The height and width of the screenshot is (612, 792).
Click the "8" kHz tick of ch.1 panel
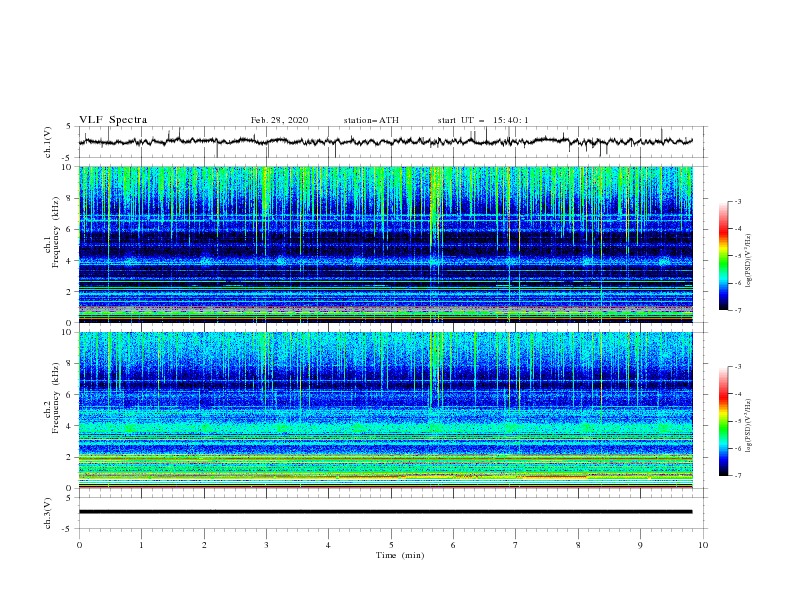(x=70, y=198)
